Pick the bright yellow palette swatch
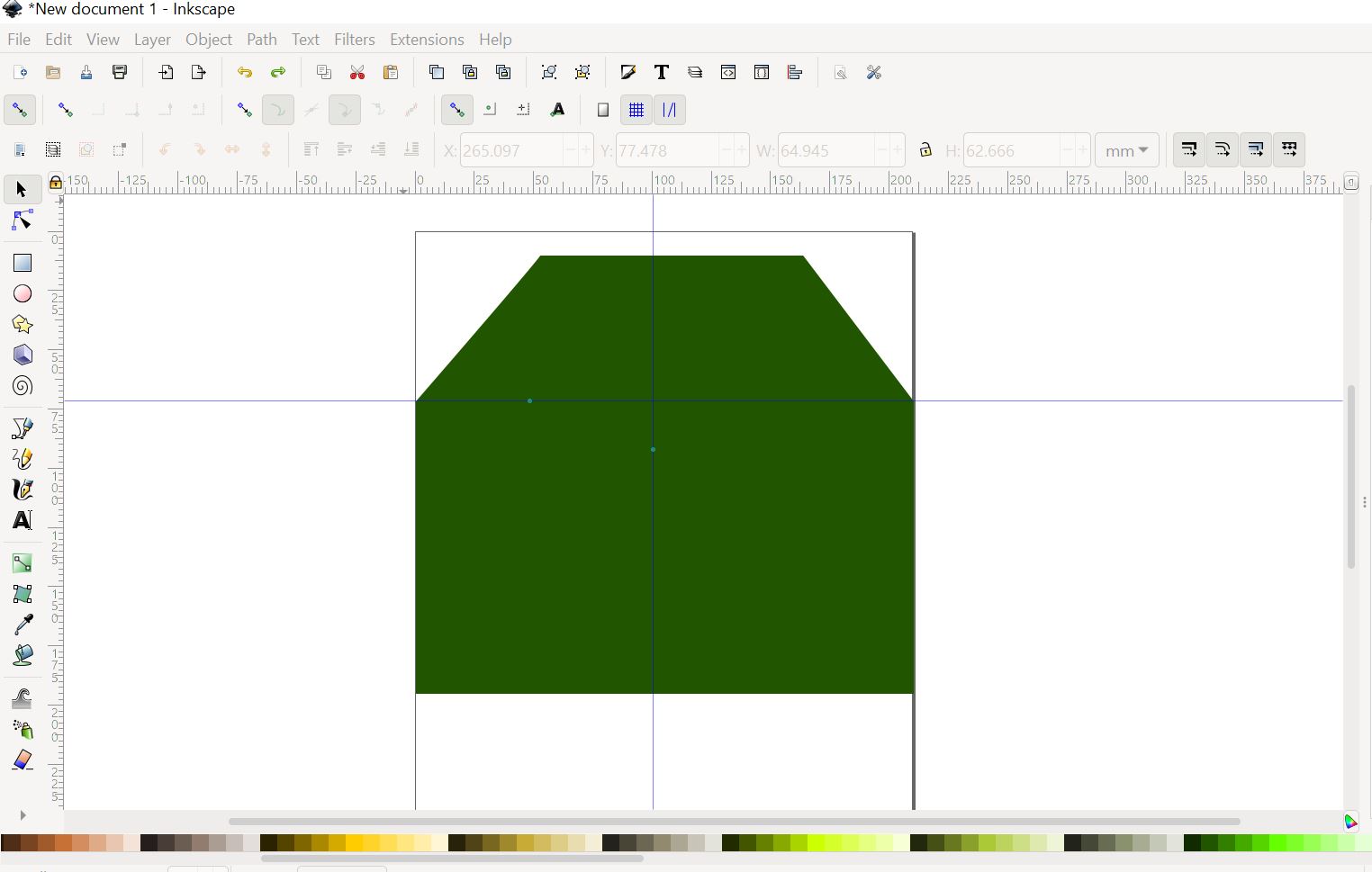 [355, 843]
